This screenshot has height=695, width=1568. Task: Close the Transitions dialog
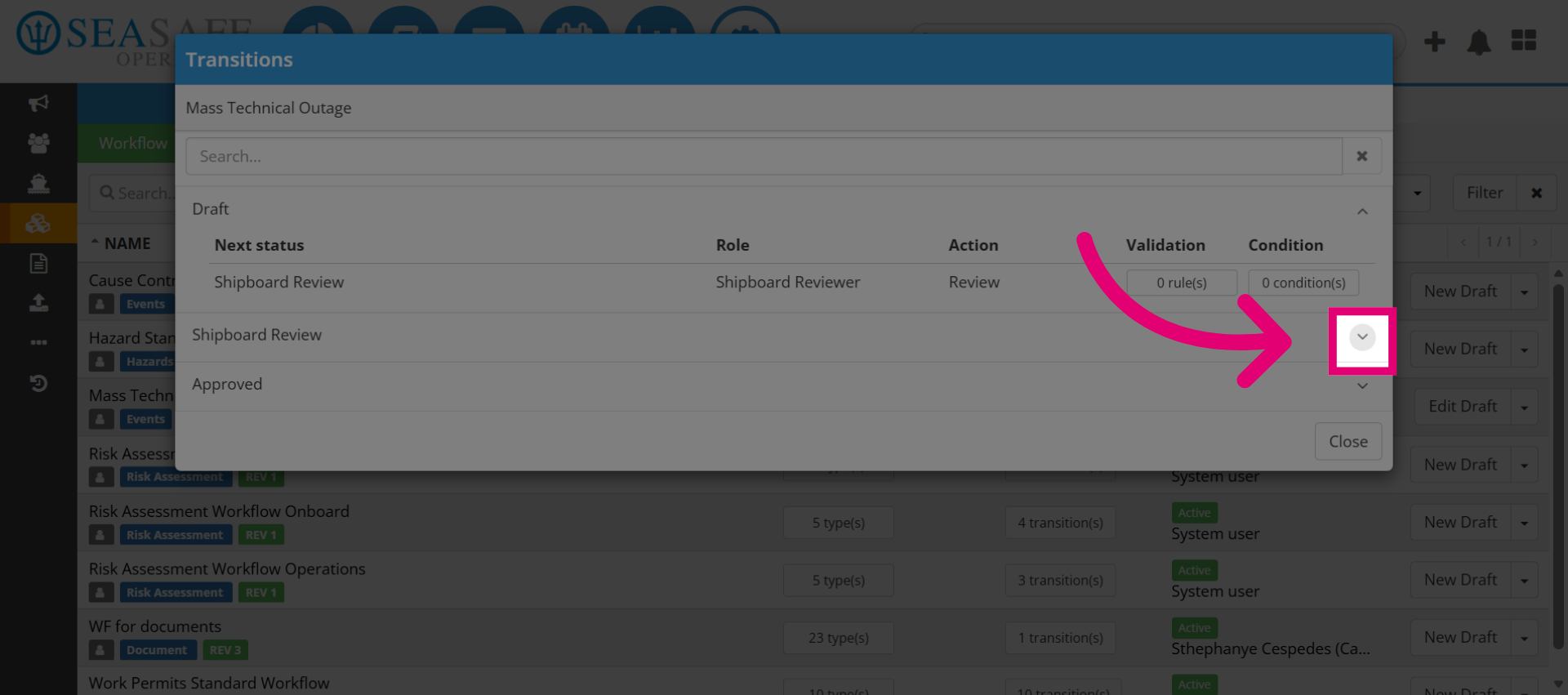click(1347, 441)
